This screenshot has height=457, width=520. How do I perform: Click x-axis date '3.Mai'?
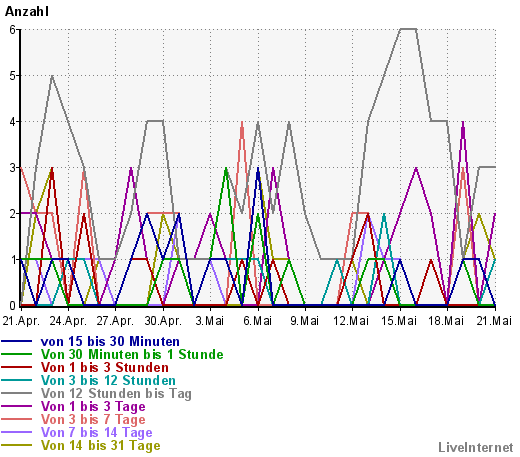click(210, 321)
